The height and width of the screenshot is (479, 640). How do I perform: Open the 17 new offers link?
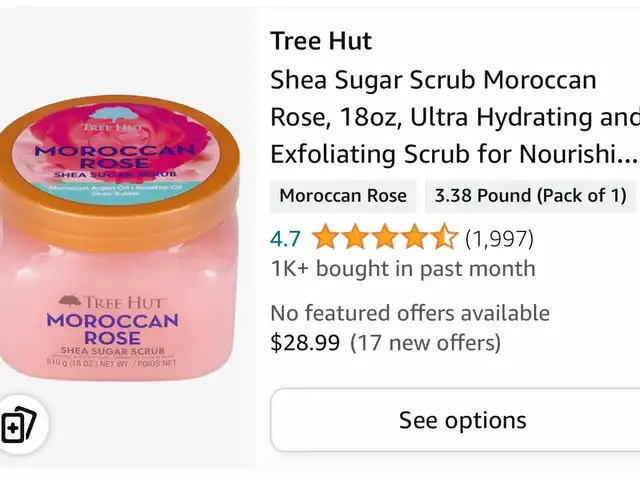tap(425, 343)
